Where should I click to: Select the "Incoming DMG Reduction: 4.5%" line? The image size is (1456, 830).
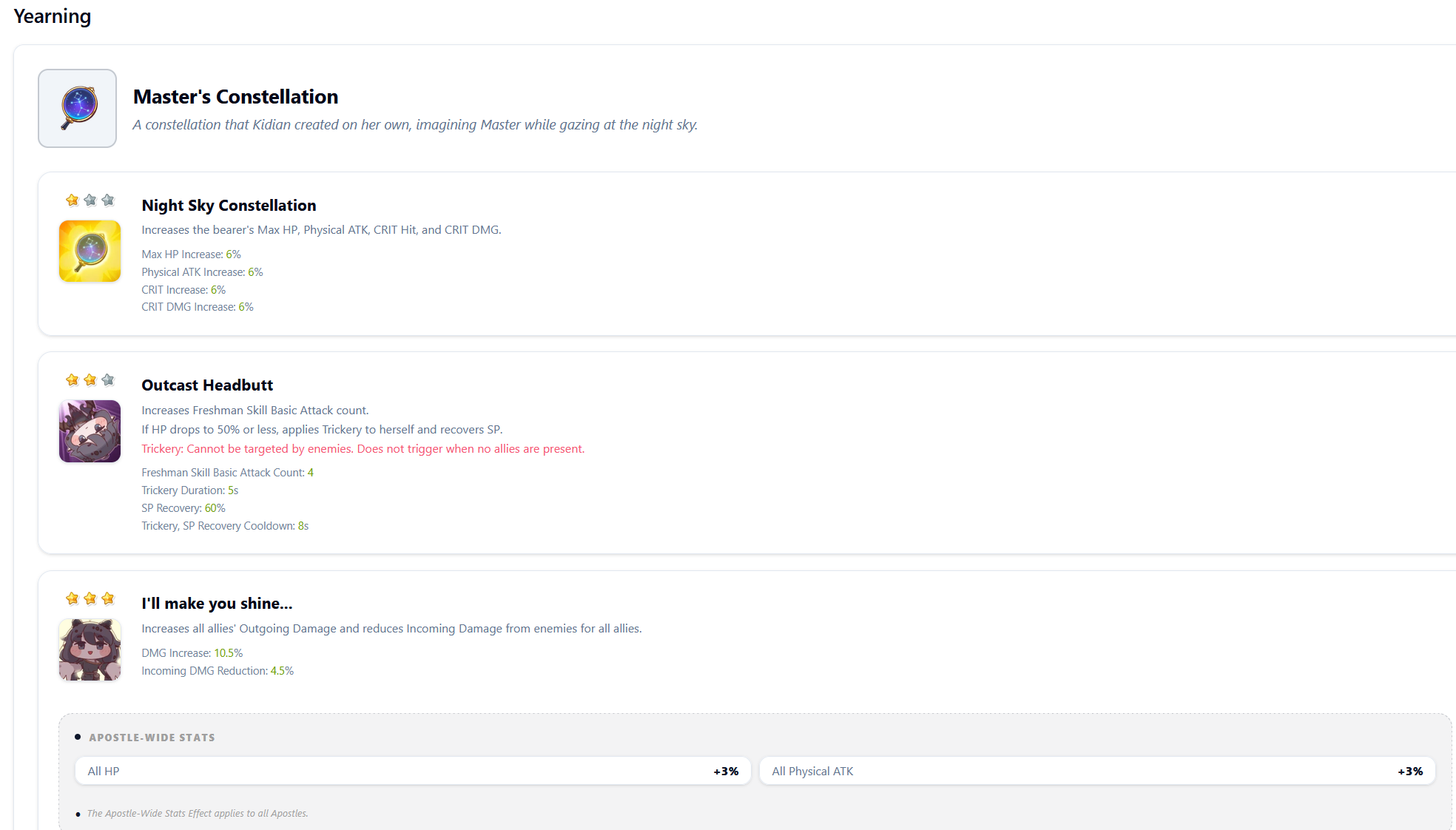click(x=218, y=671)
